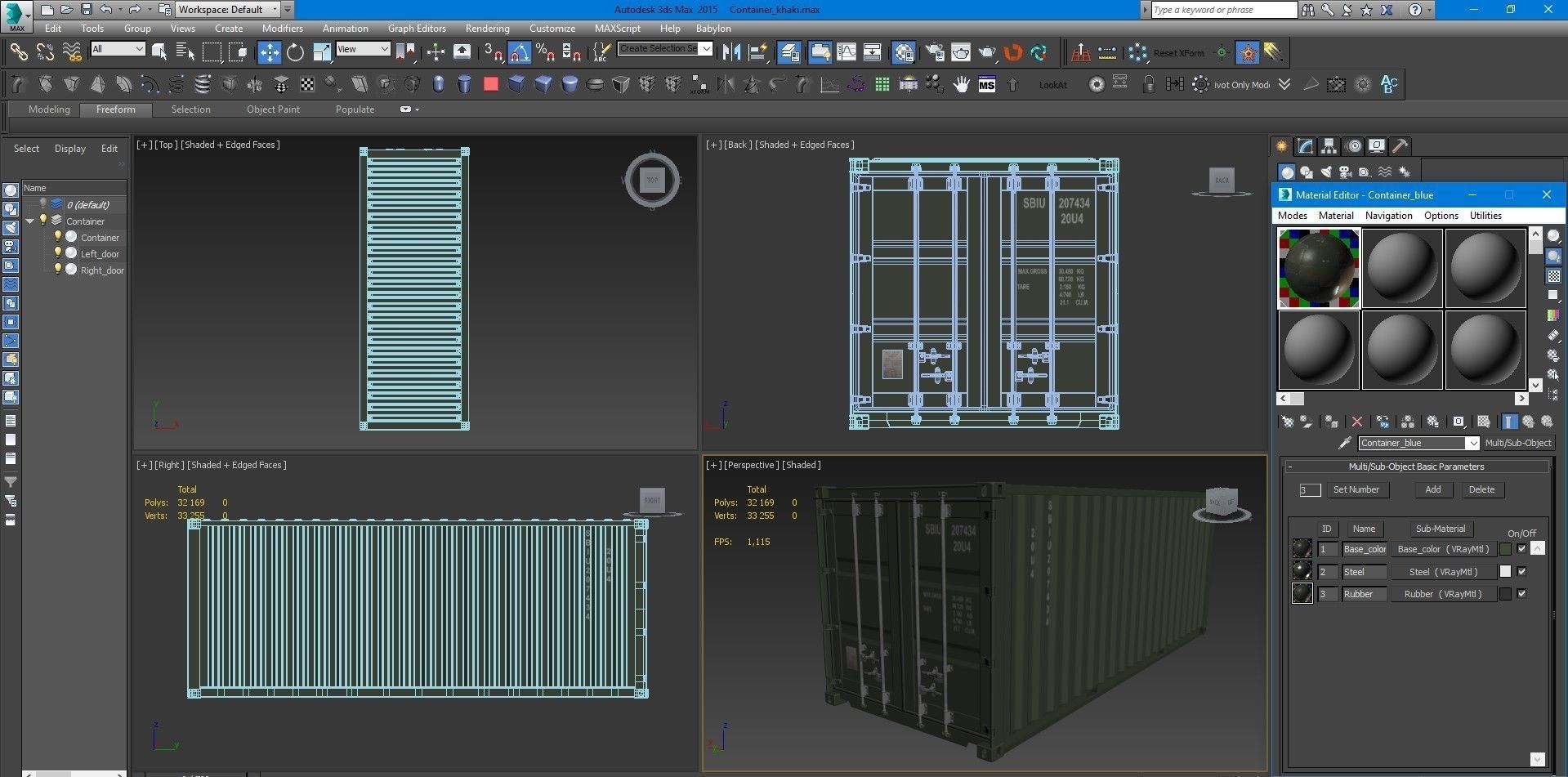Toggle the 3D Snaps button
1568x777 pixels.
(493, 52)
